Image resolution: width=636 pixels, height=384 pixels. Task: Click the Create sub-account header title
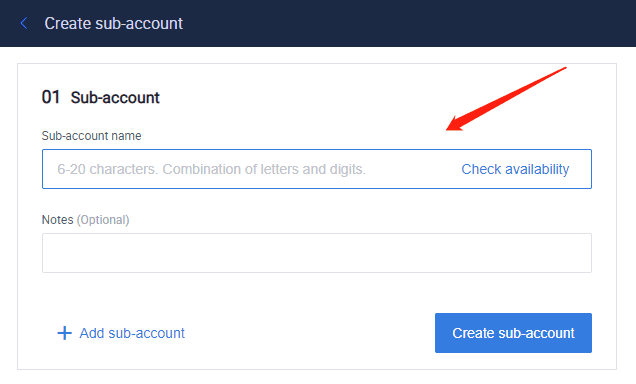[x=114, y=24]
